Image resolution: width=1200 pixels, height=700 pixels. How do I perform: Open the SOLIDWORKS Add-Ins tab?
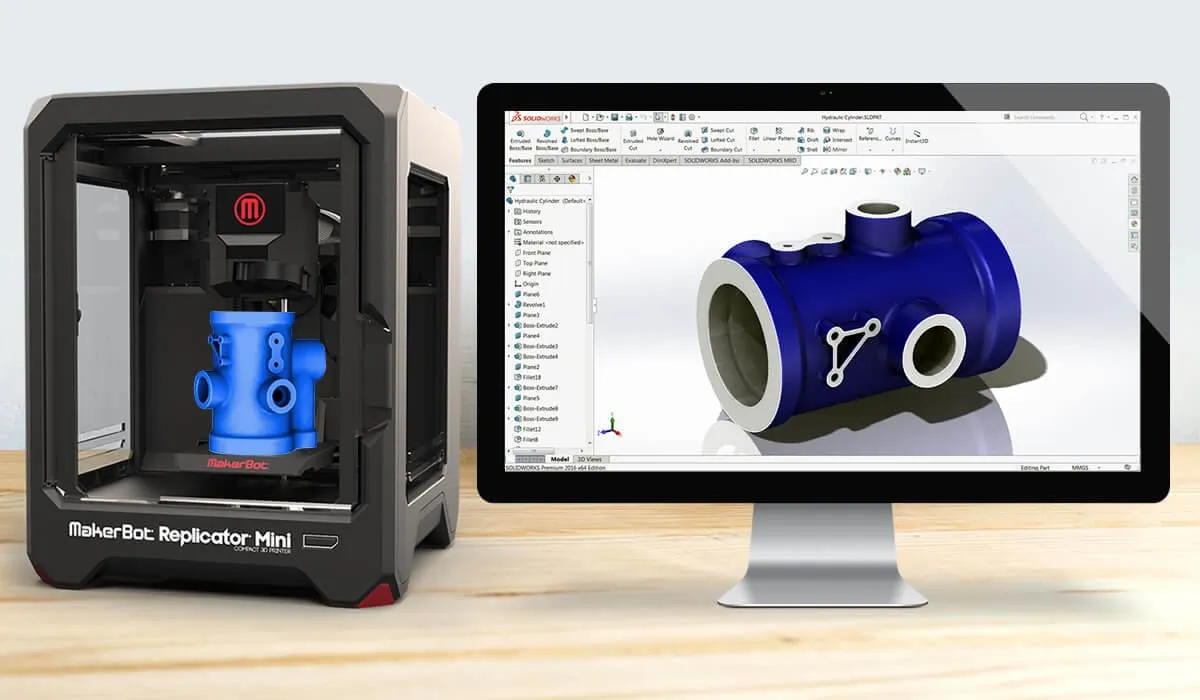712,160
